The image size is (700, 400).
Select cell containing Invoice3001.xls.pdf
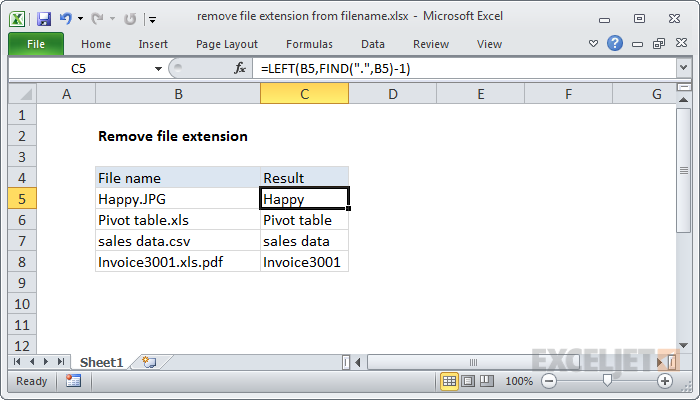point(178,262)
